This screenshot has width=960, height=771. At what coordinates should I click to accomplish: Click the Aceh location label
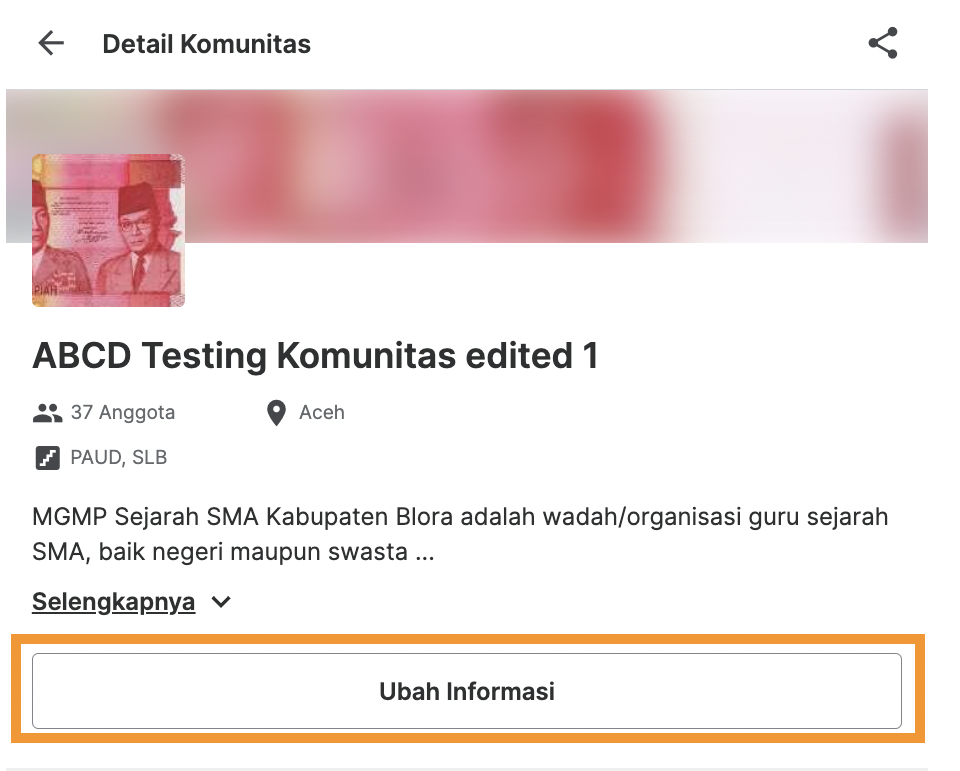[322, 412]
